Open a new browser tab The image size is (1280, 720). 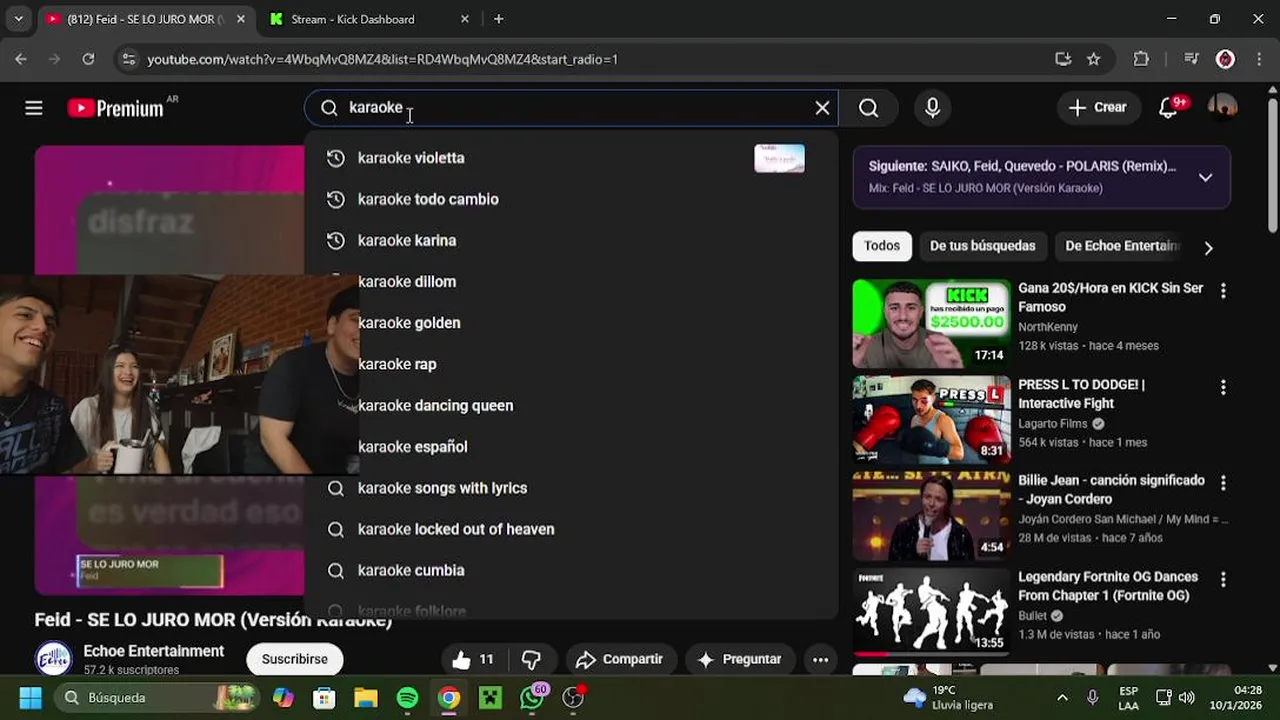[498, 19]
